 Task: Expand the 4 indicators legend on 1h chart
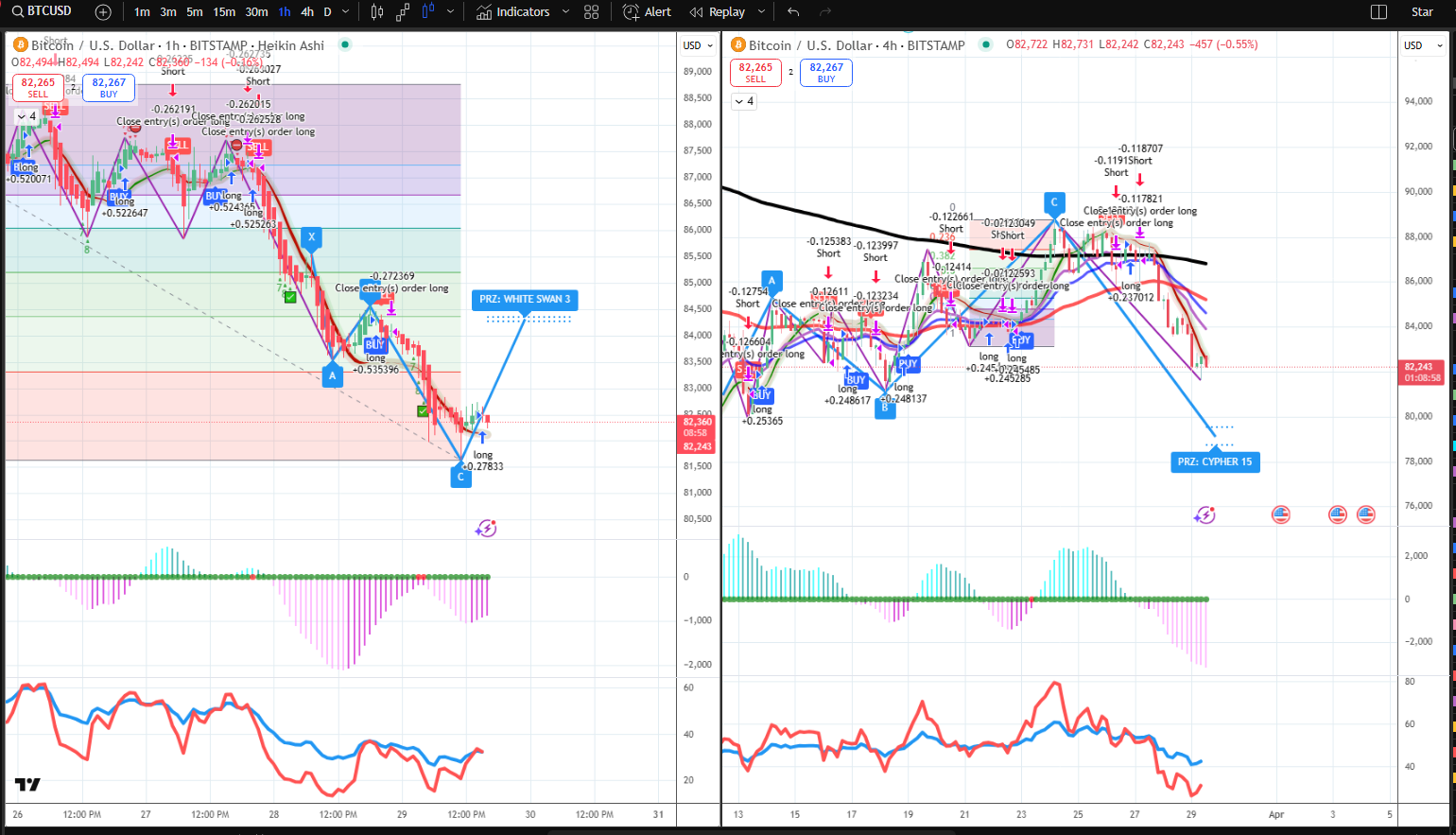pos(26,116)
